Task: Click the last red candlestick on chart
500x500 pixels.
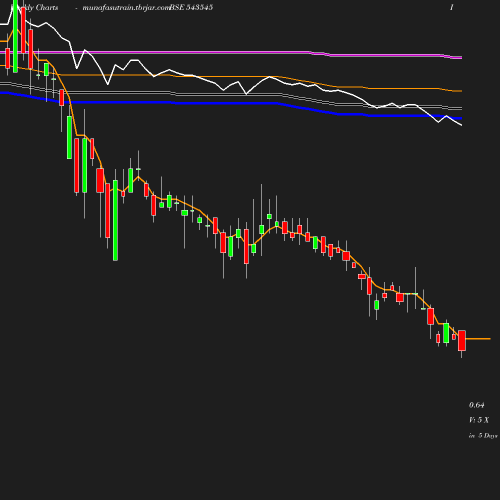Action: pyautogui.click(x=462, y=340)
